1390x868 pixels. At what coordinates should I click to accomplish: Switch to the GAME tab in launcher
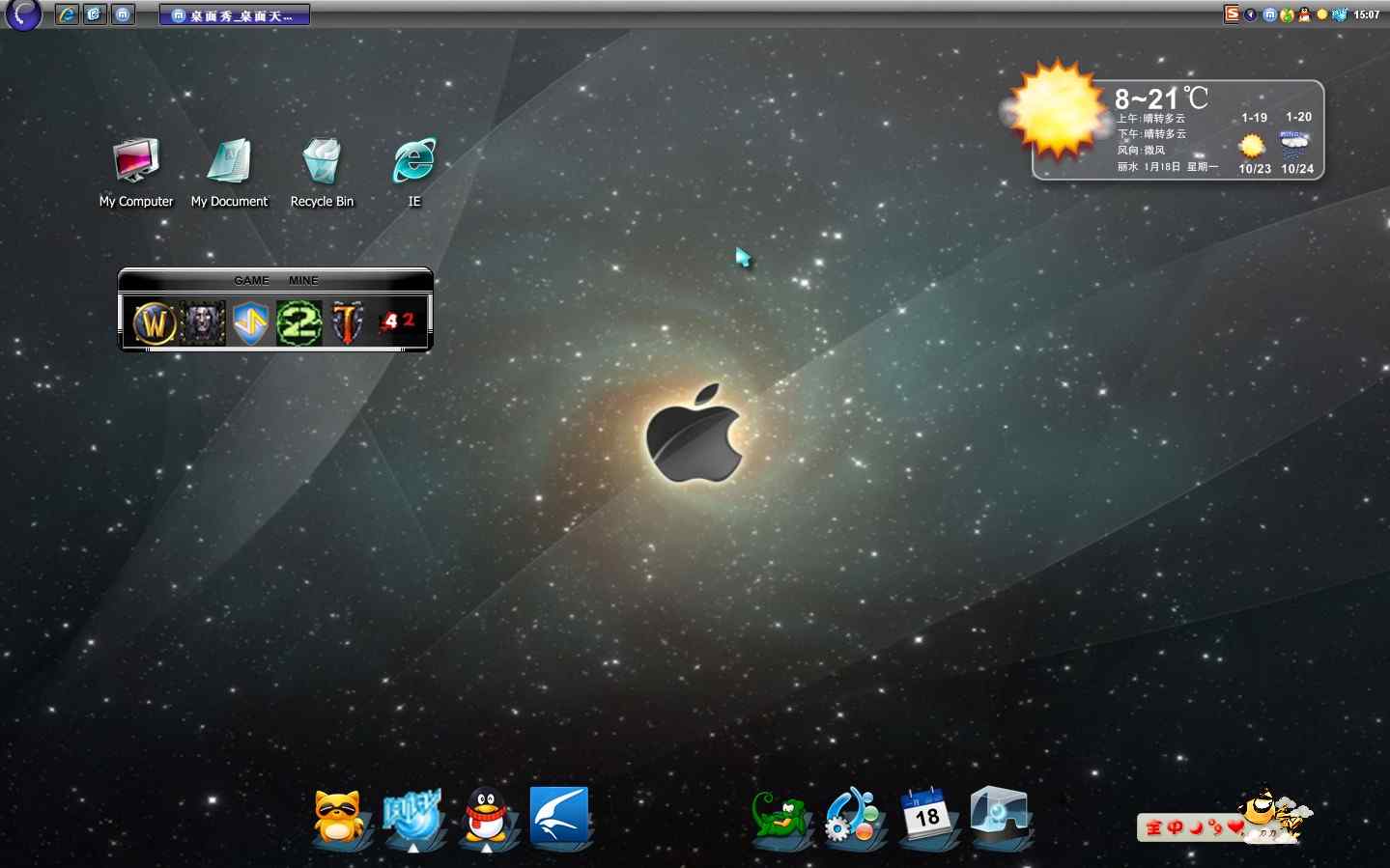252,280
